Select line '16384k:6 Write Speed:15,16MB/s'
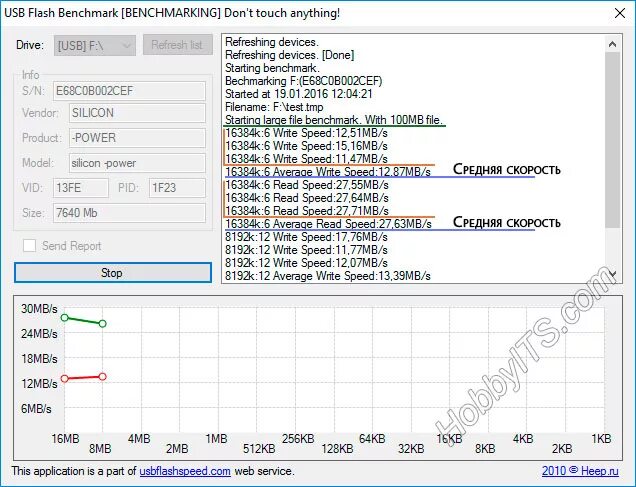636x487 pixels. (x=306, y=146)
